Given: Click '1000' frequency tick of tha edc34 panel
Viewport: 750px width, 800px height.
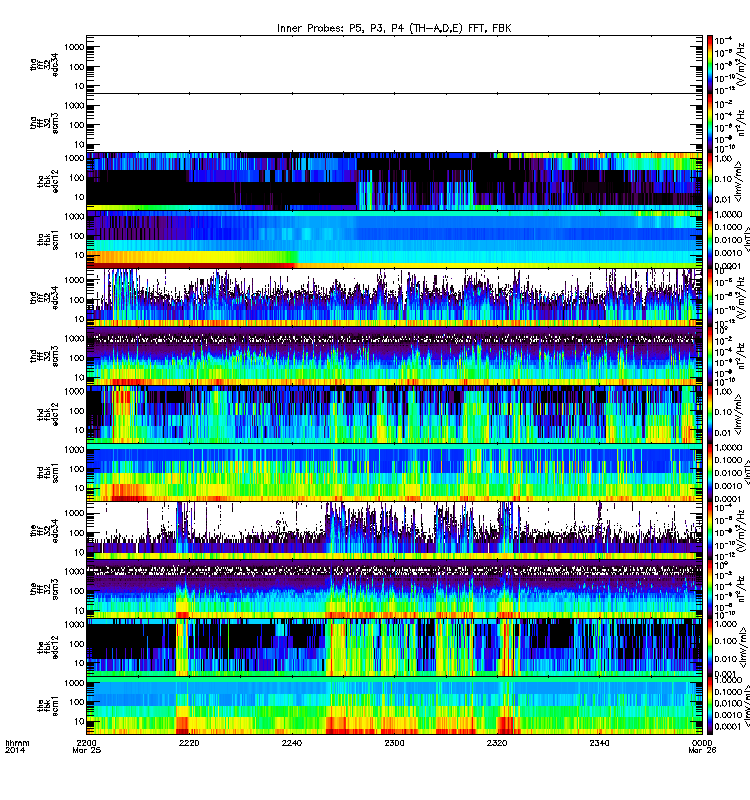Looking at the screenshot, I should 74,47.
